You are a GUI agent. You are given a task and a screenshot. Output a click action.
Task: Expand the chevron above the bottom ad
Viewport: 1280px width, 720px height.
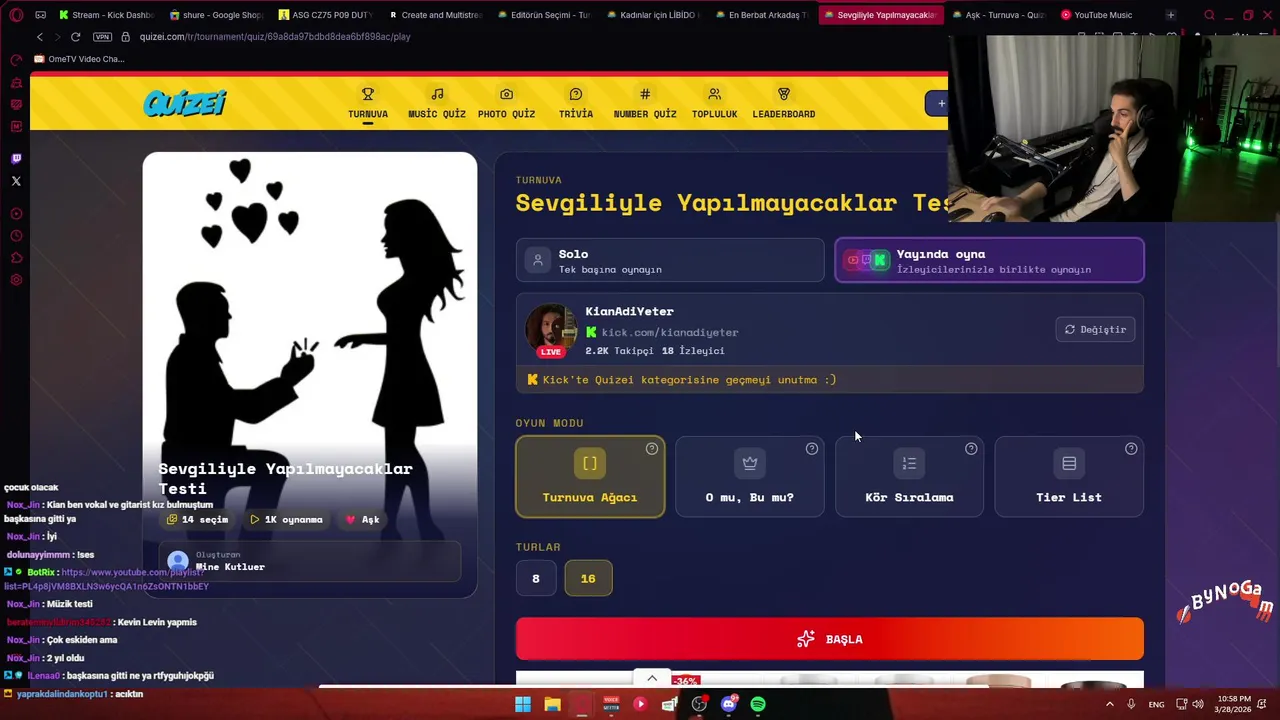click(652, 679)
